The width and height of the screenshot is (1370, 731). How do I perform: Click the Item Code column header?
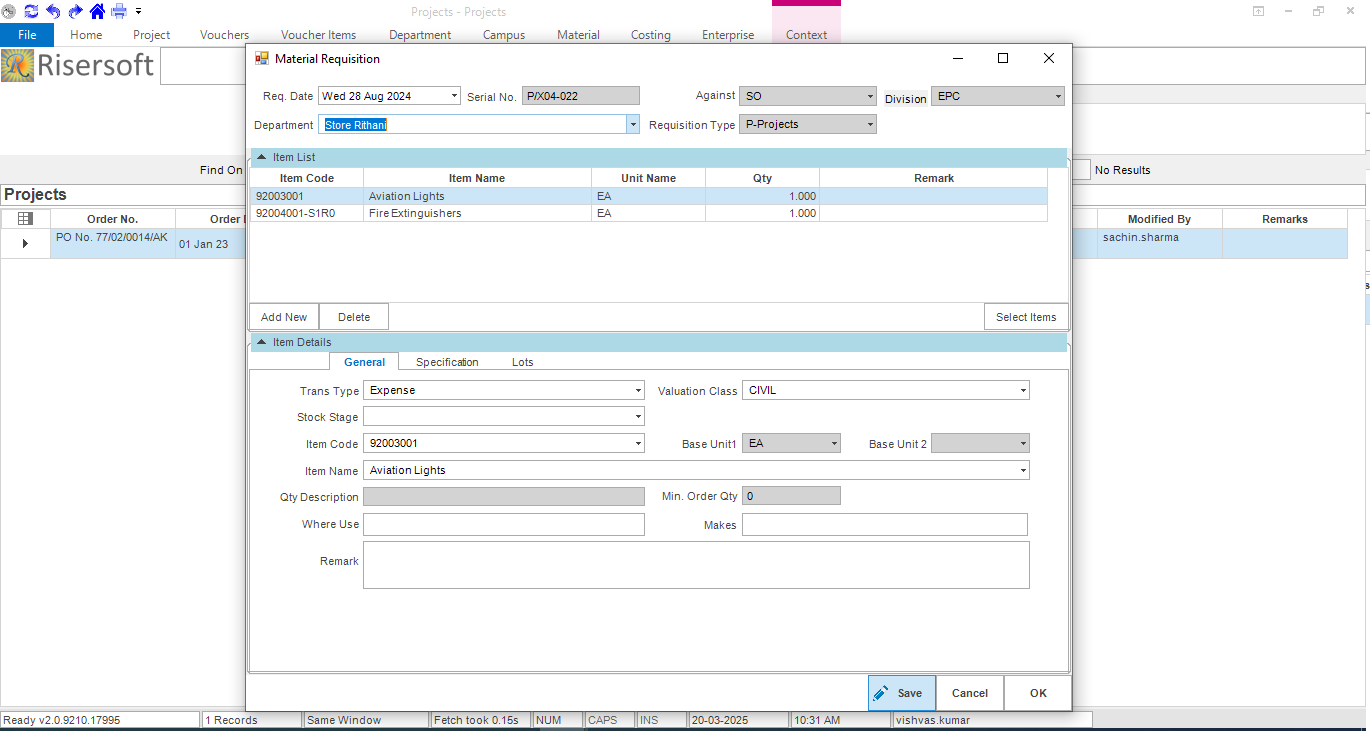306,178
